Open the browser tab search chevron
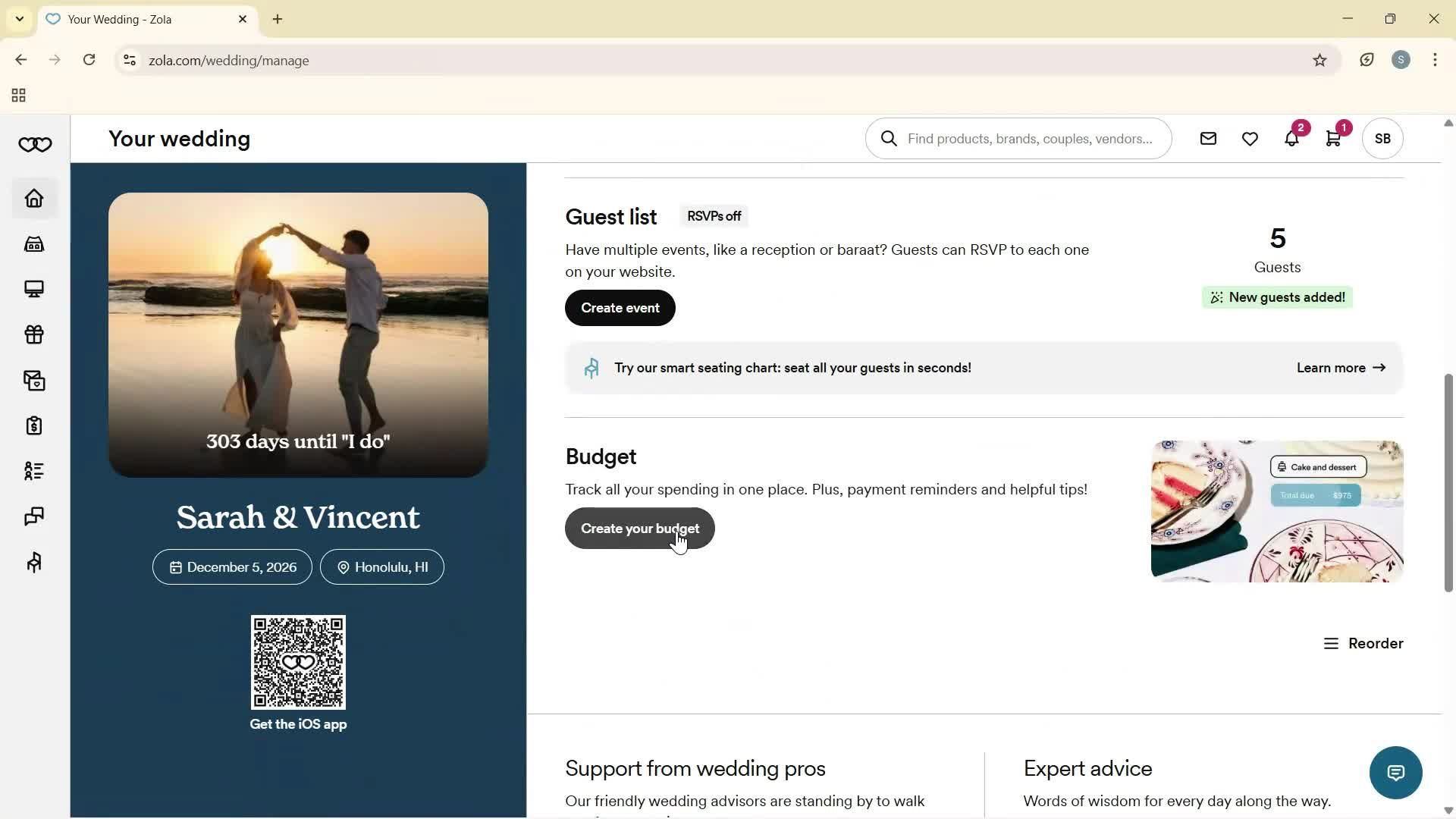Image resolution: width=1456 pixels, height=819 pixels. pyautogui.click(x=19, y=19)
